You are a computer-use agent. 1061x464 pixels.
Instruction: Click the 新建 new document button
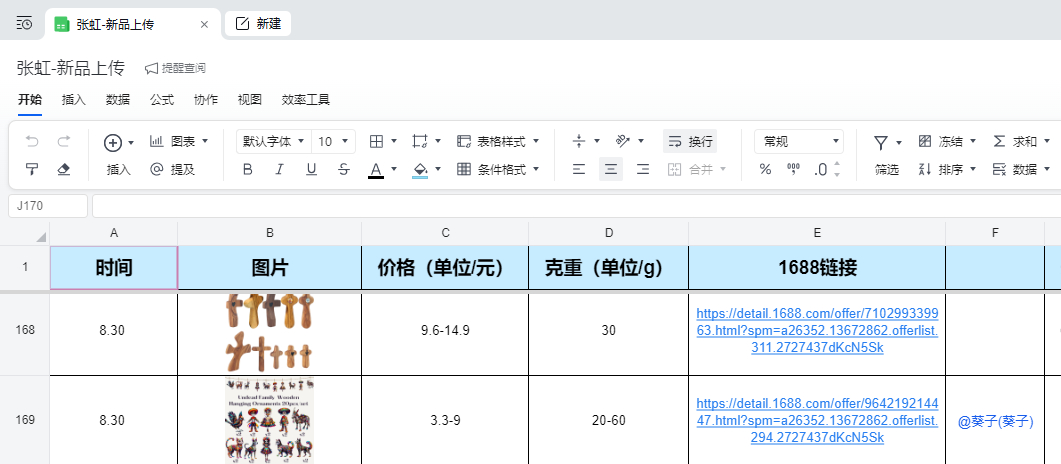pos(258,24)
